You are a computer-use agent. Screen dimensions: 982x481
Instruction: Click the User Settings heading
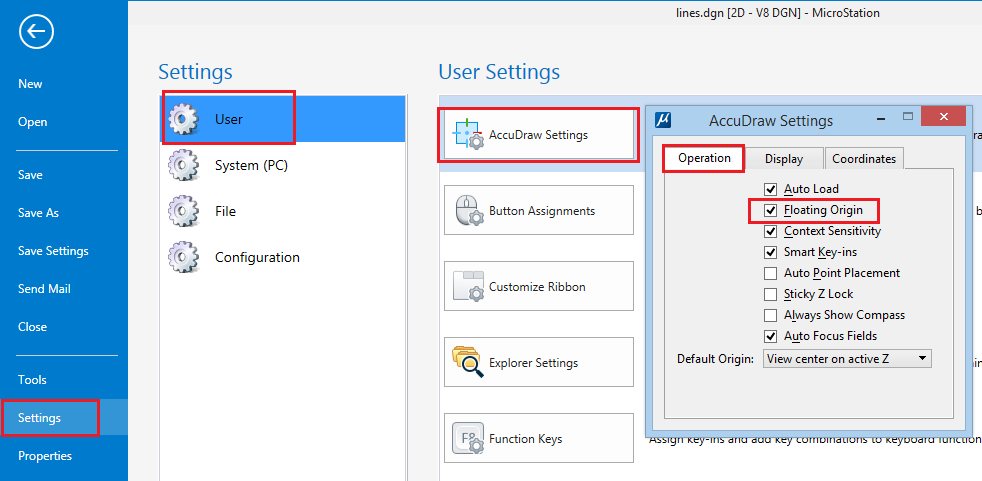(x=499, y=72)
